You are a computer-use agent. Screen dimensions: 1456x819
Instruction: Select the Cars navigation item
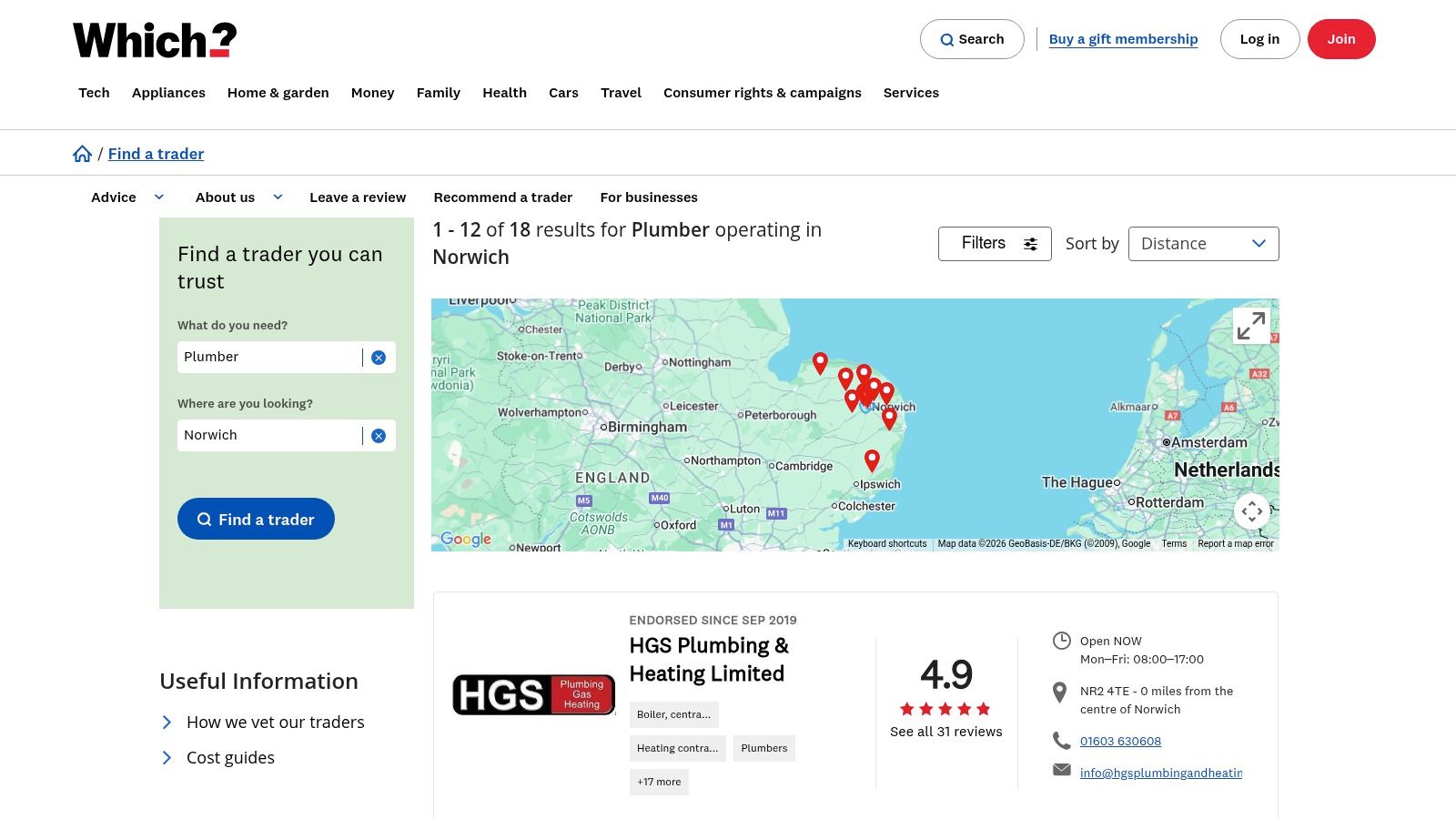(x=563, y=92)
